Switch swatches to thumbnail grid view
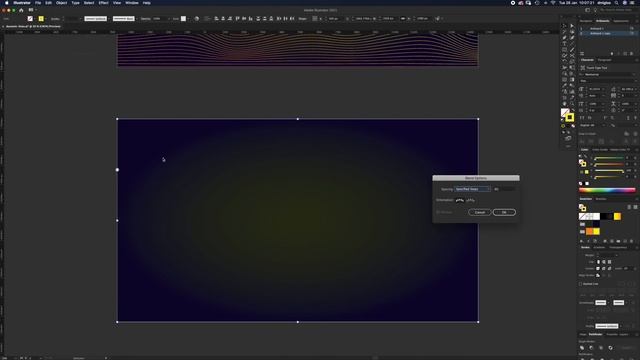Image resolution: width=640 pixels, height=360 pixels. (x=635, y=207)
